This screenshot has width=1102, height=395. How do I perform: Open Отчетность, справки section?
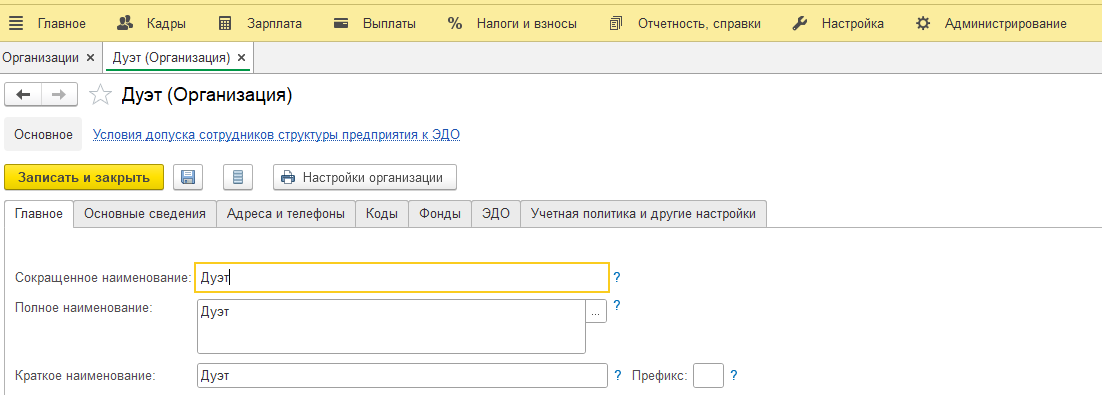685,23
